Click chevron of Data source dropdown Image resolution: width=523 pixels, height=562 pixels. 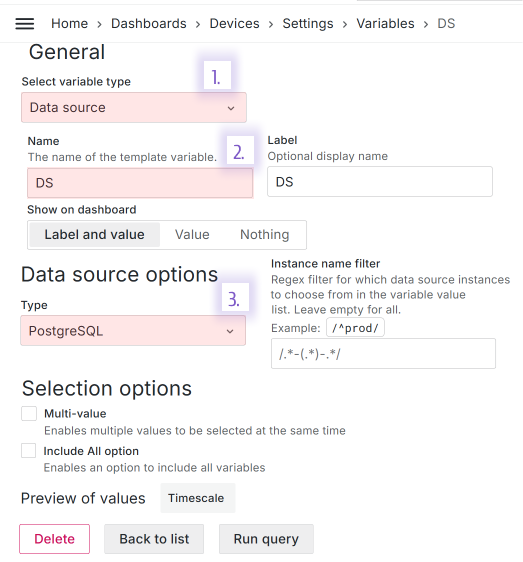click(231, 108)
